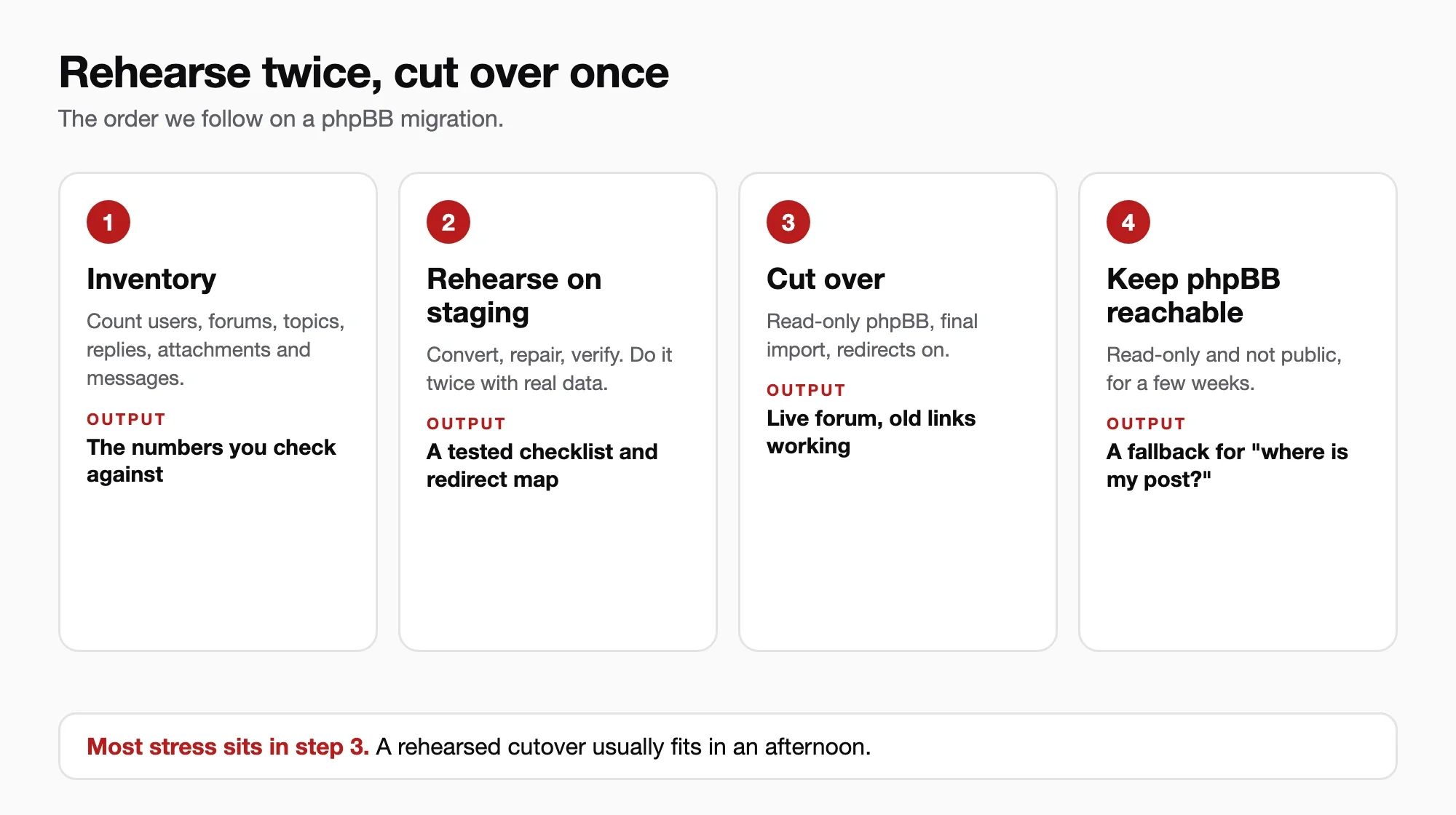This screenshot has width=1456, height=815.
Task: Select the Inventory card heading
Action: pos(151,279)
